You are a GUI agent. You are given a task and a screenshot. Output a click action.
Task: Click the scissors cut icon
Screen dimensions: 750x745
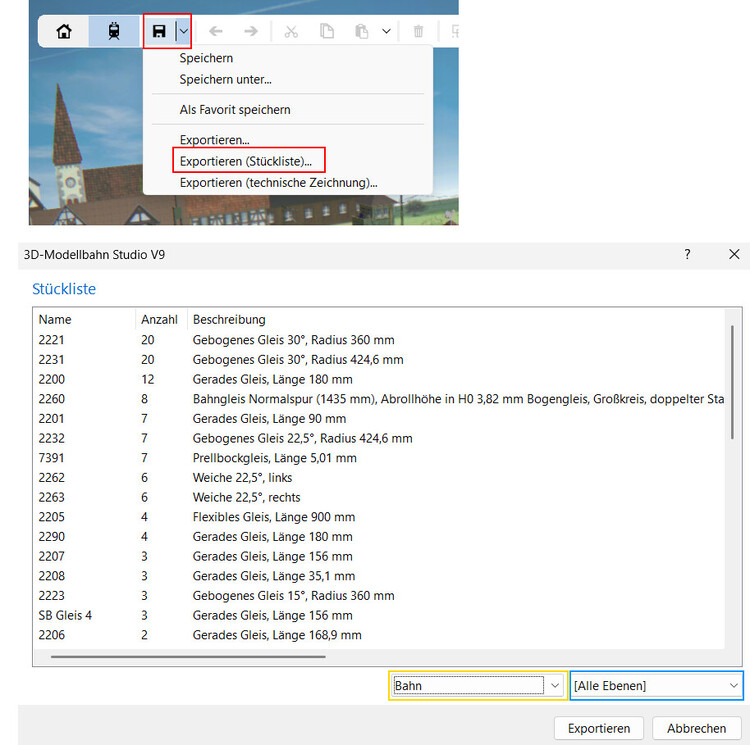point(291,31)
